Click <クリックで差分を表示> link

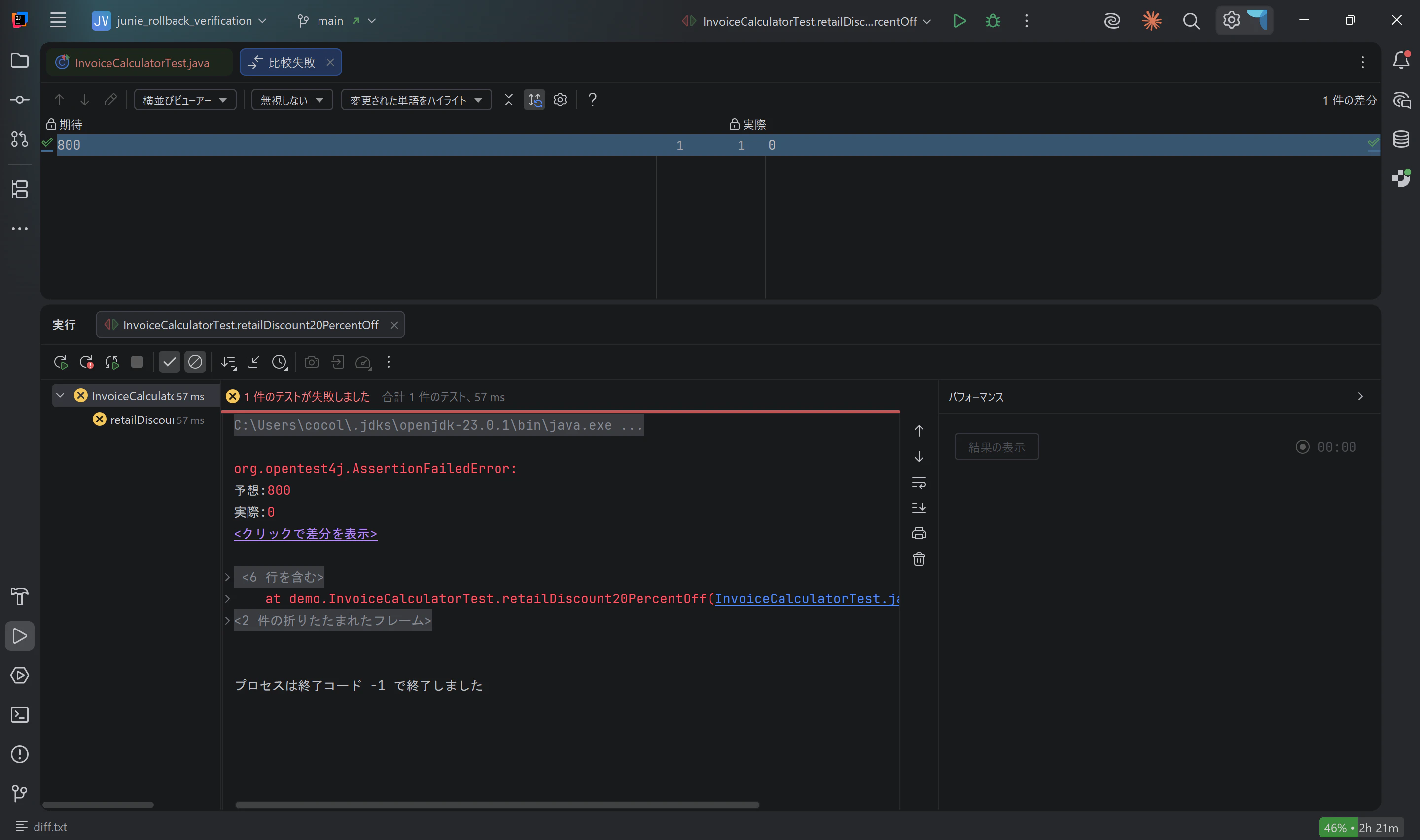coord(306,533)
